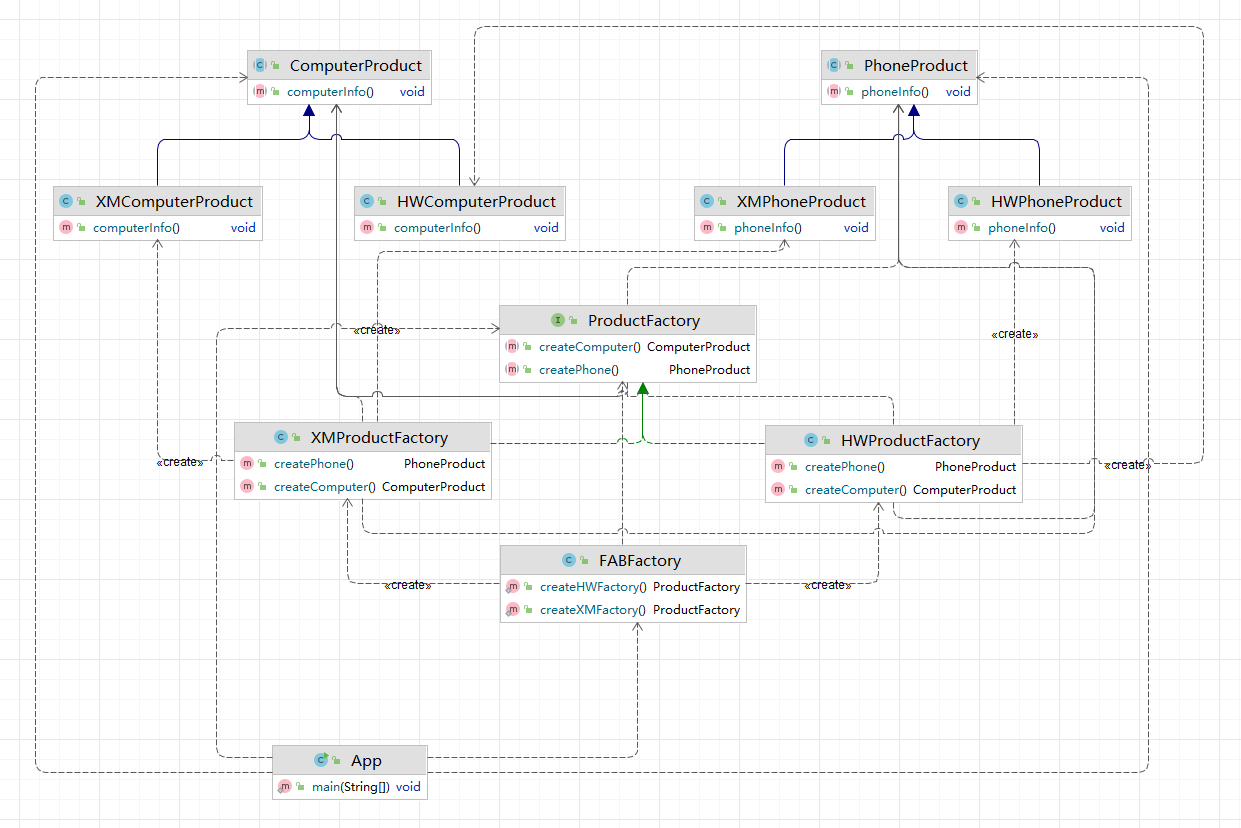Select the HWComputerProduct class header

pyautogui.click(x=459, y=201)
